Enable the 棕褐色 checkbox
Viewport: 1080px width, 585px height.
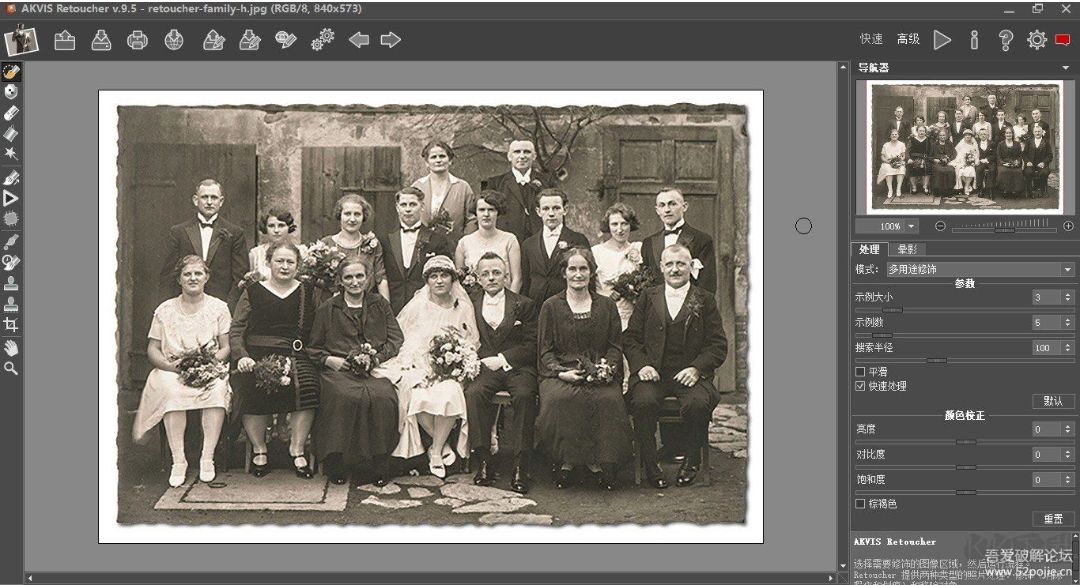(860, 504)
